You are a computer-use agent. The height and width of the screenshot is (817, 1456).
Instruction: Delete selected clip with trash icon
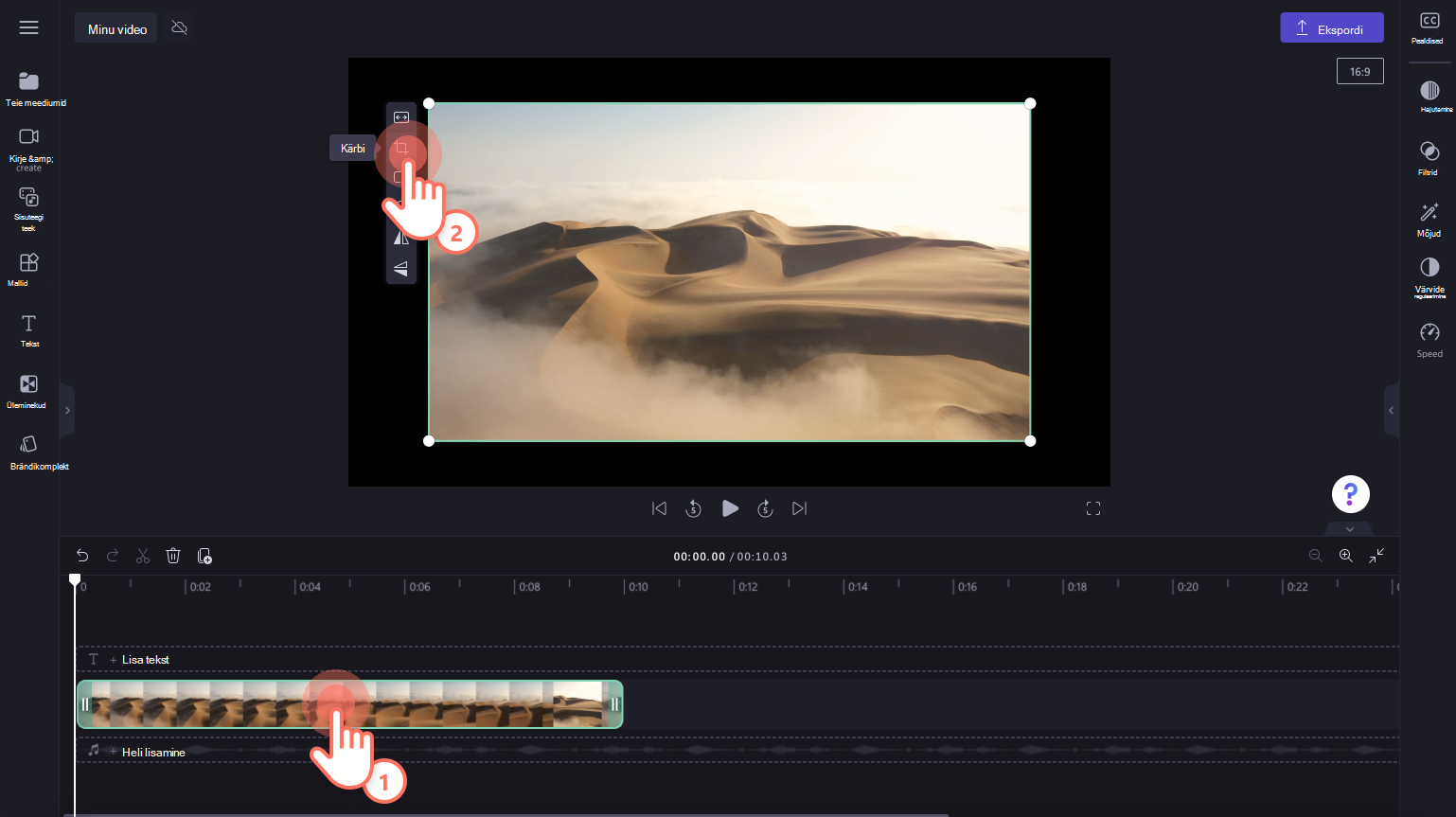pos(173,556)
